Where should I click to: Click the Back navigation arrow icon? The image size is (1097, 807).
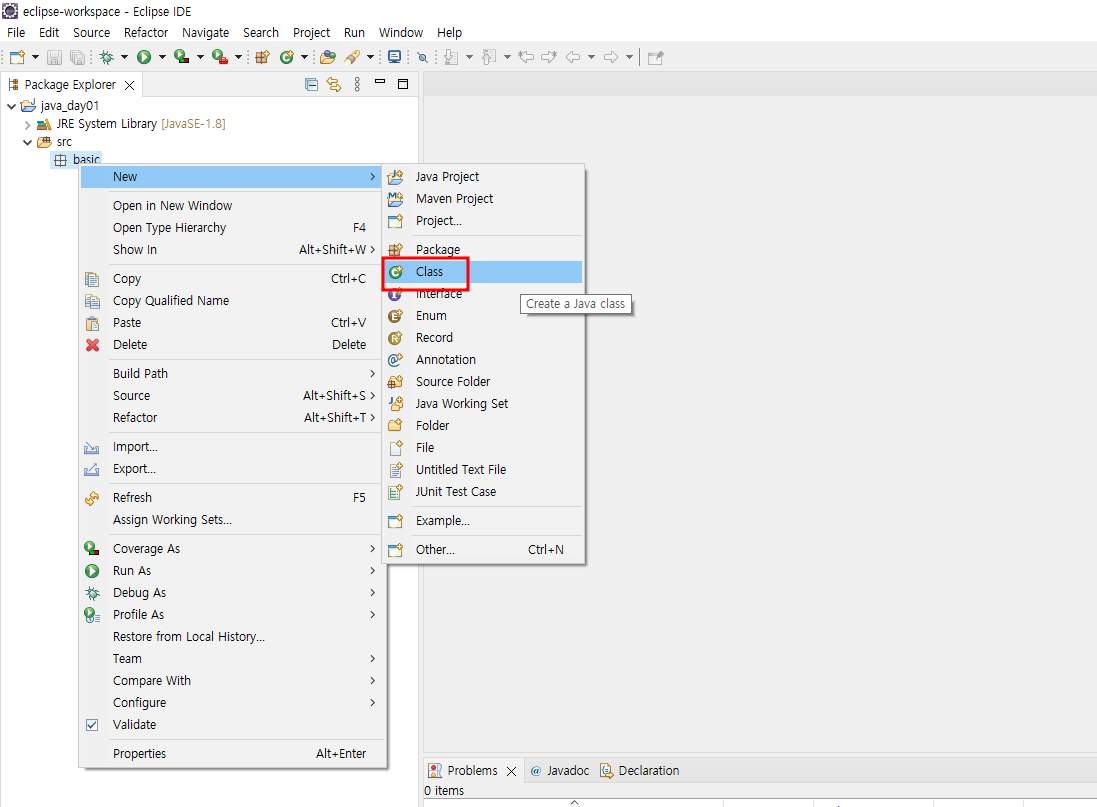[x=573, y=57]
